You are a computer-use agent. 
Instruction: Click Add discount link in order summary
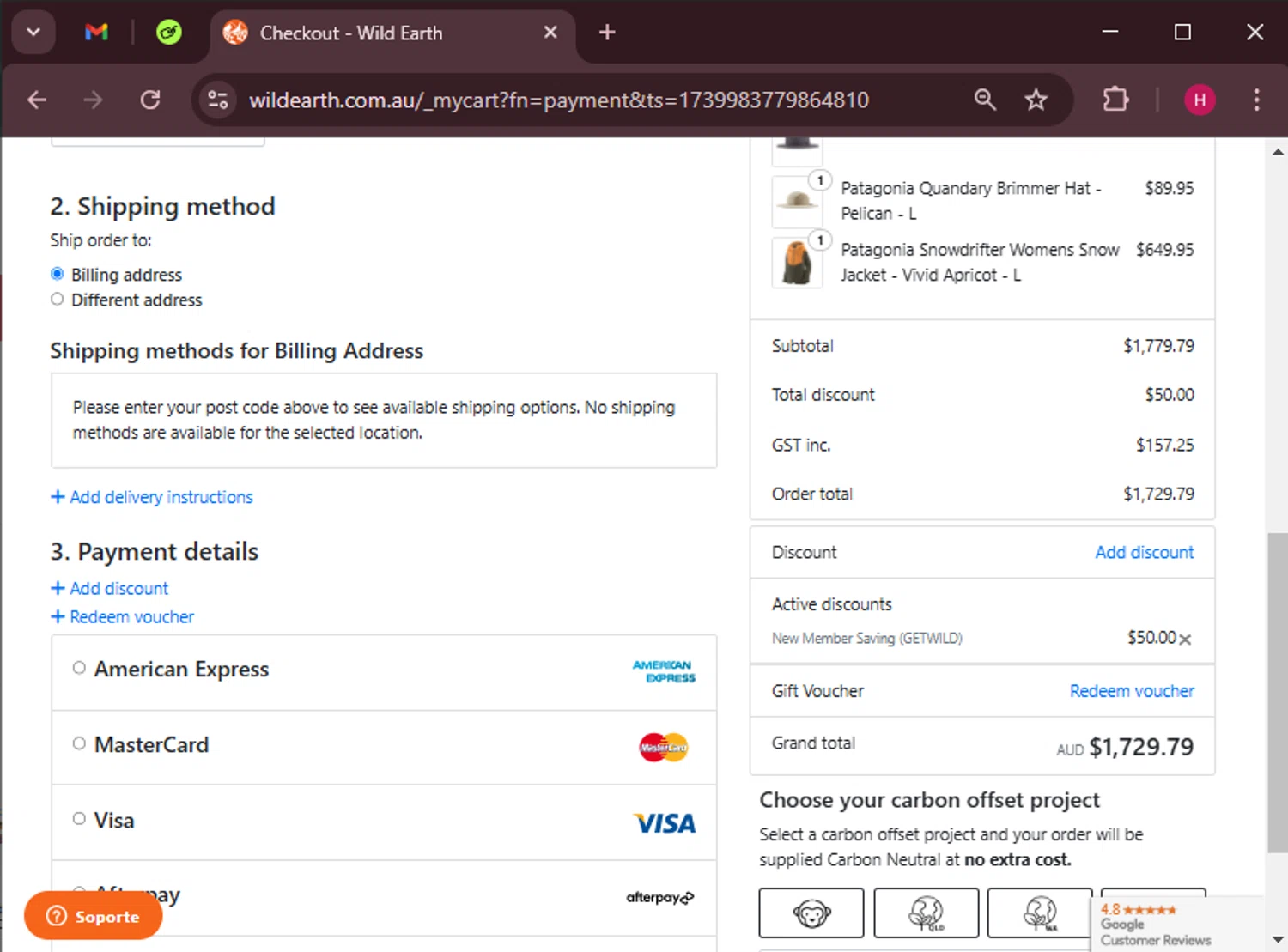(1144, 553)
